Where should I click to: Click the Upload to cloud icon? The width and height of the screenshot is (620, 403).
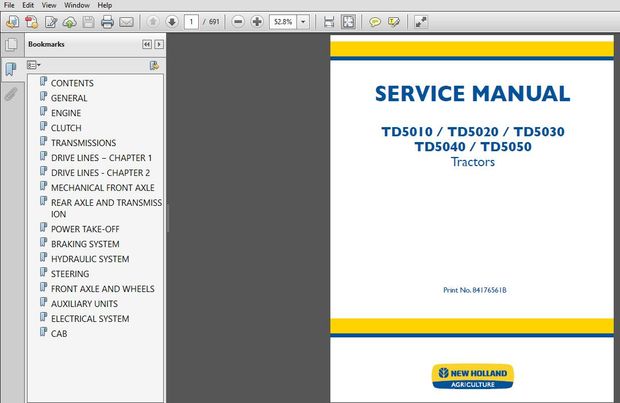[x=70, y=22]
